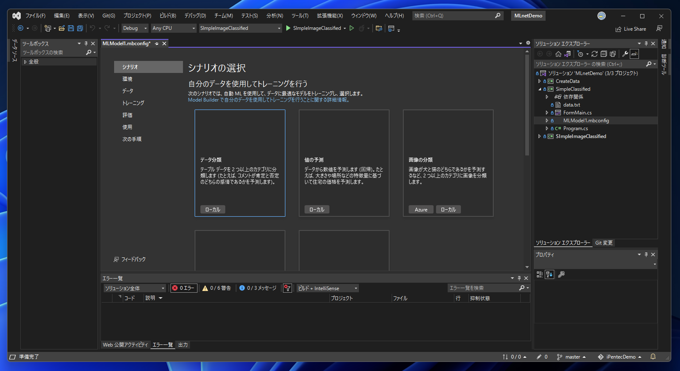
Task: Click the Save All icon in toolbar
Action: [80, 28]
